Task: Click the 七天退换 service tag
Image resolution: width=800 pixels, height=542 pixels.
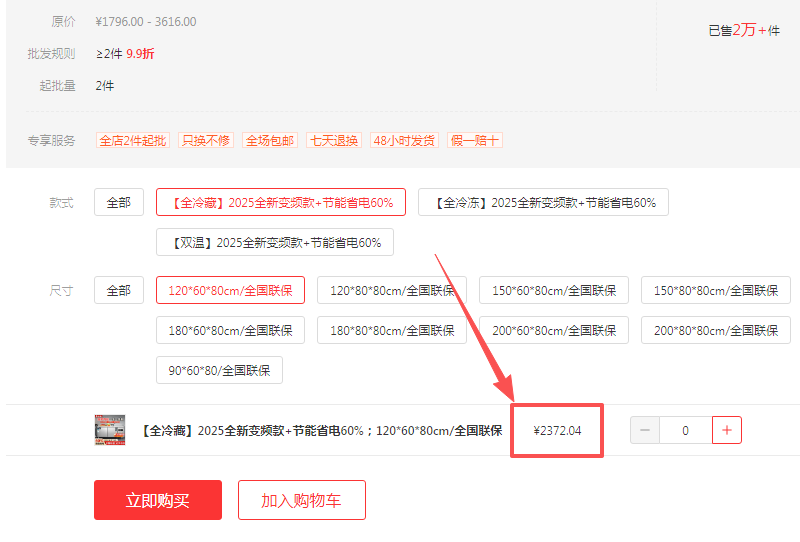Action: click(x=333, y=140)
